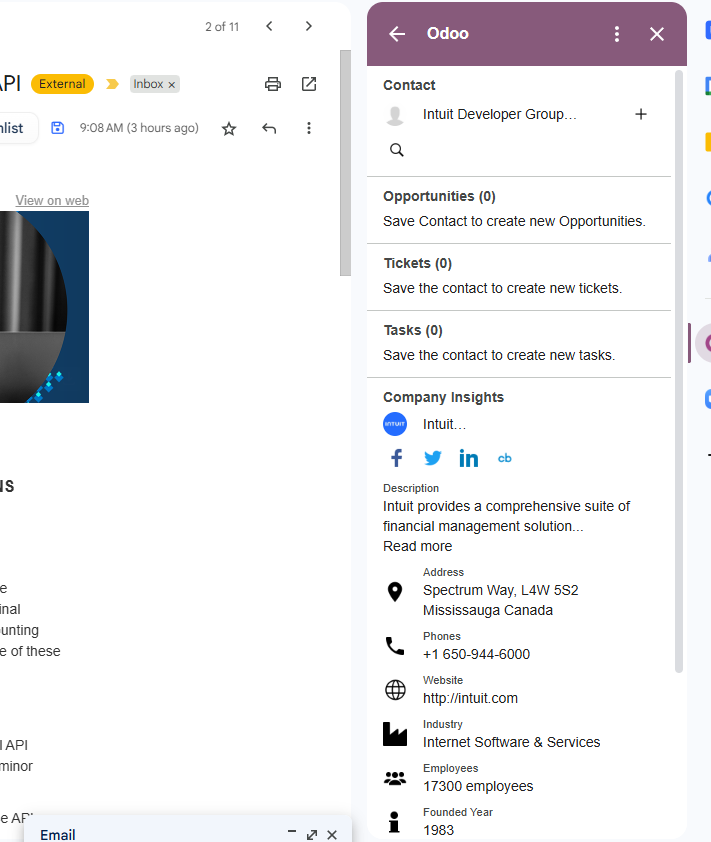Click the phone number +1 650-944-6000
Image resolution: width=711 pixels, height=842 pixels.
(x=476, y=654)
